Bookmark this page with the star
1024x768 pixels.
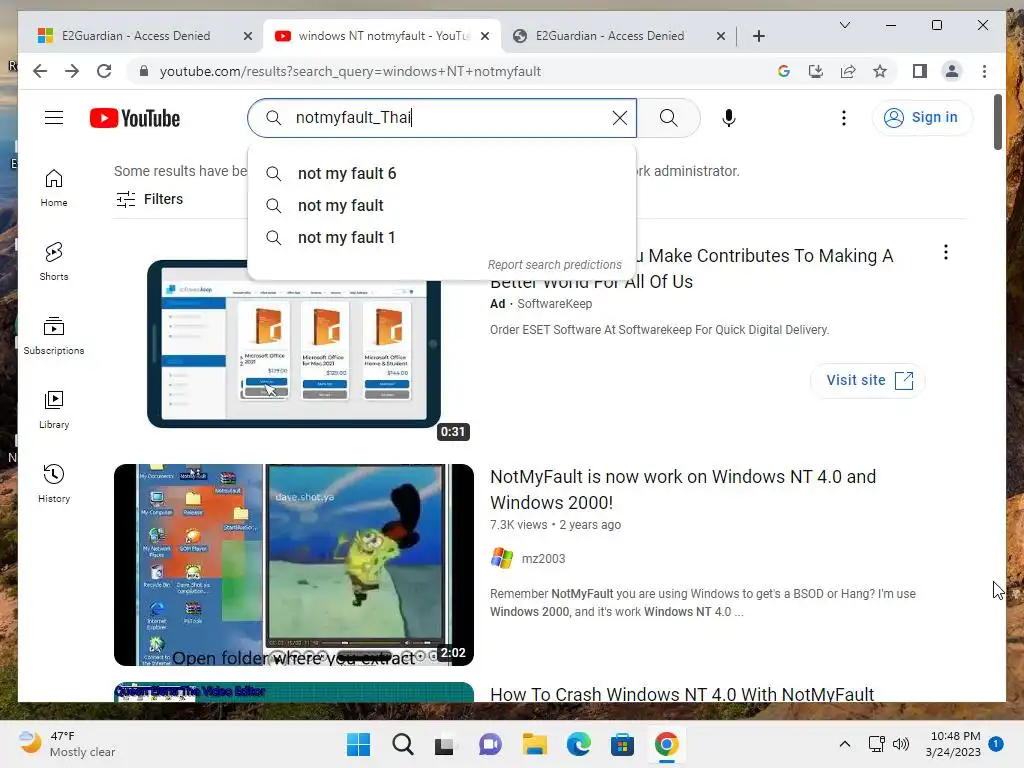[x=880, y=71]
